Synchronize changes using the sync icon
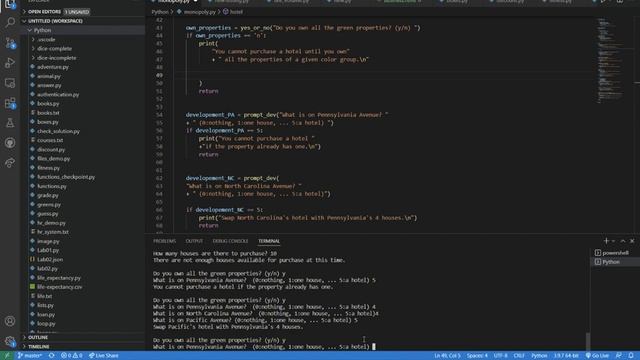Viewport: 640px width, 360px height. tap(51, 356)
